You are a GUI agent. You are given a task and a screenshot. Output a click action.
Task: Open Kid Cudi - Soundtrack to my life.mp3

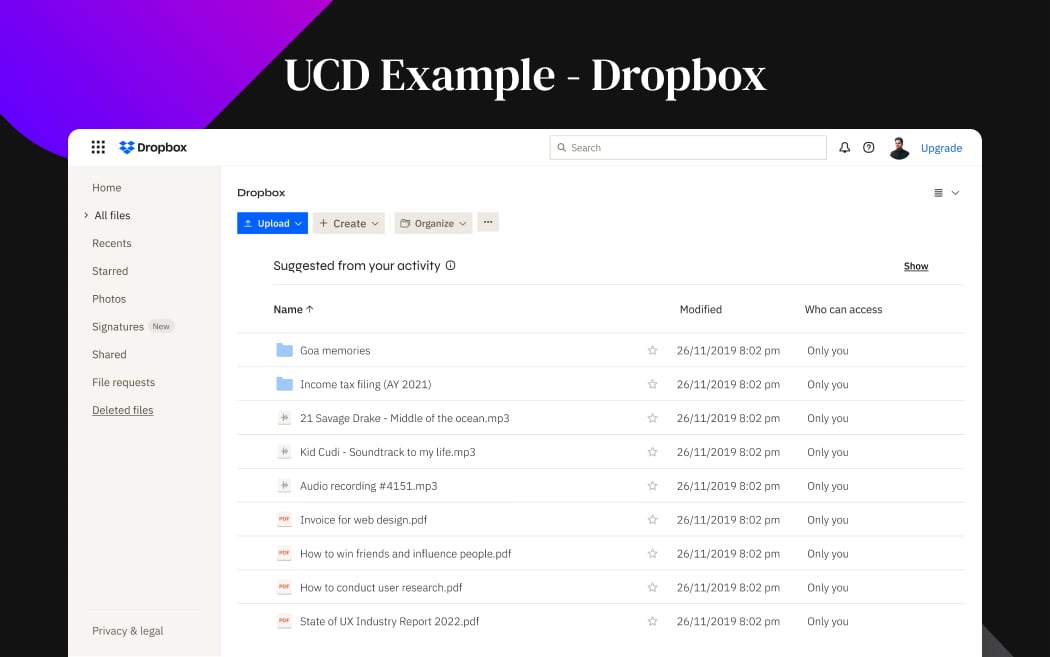[388, 452]
